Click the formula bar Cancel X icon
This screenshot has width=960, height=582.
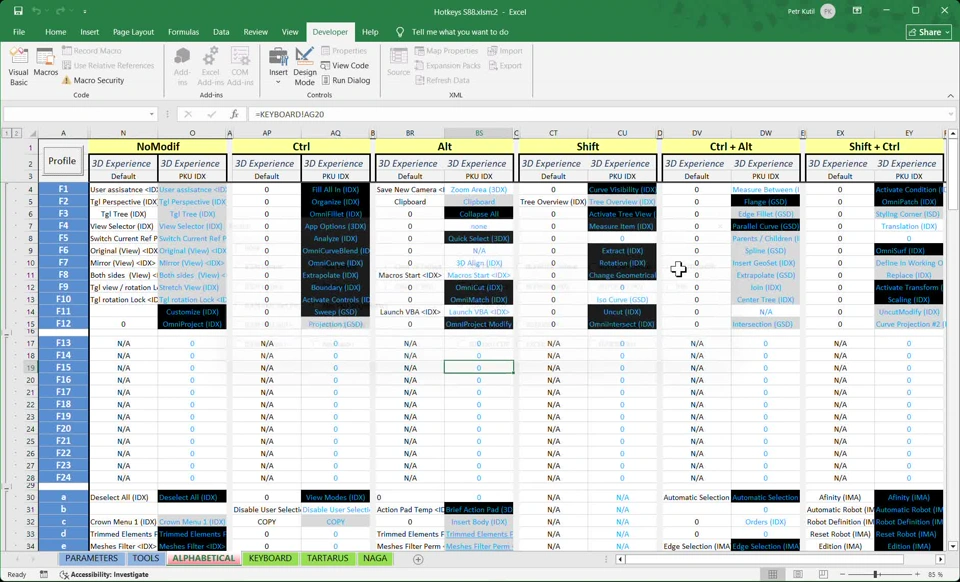(188, 114)
